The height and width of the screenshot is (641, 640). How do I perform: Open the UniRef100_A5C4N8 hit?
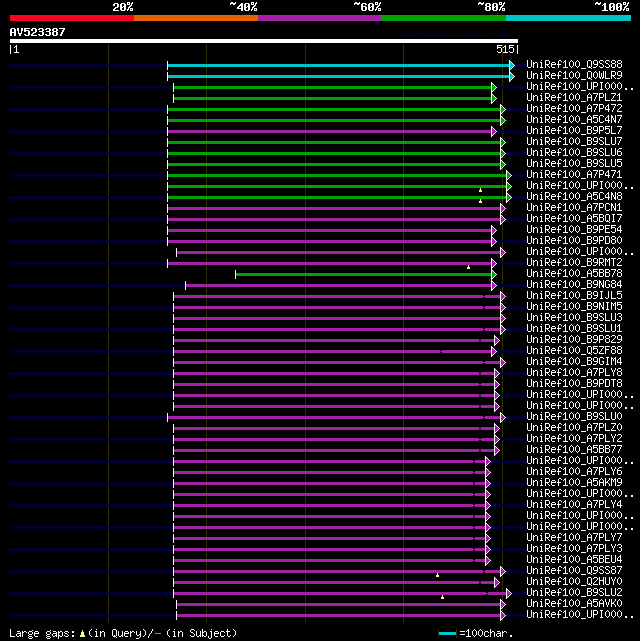point(574,196)
